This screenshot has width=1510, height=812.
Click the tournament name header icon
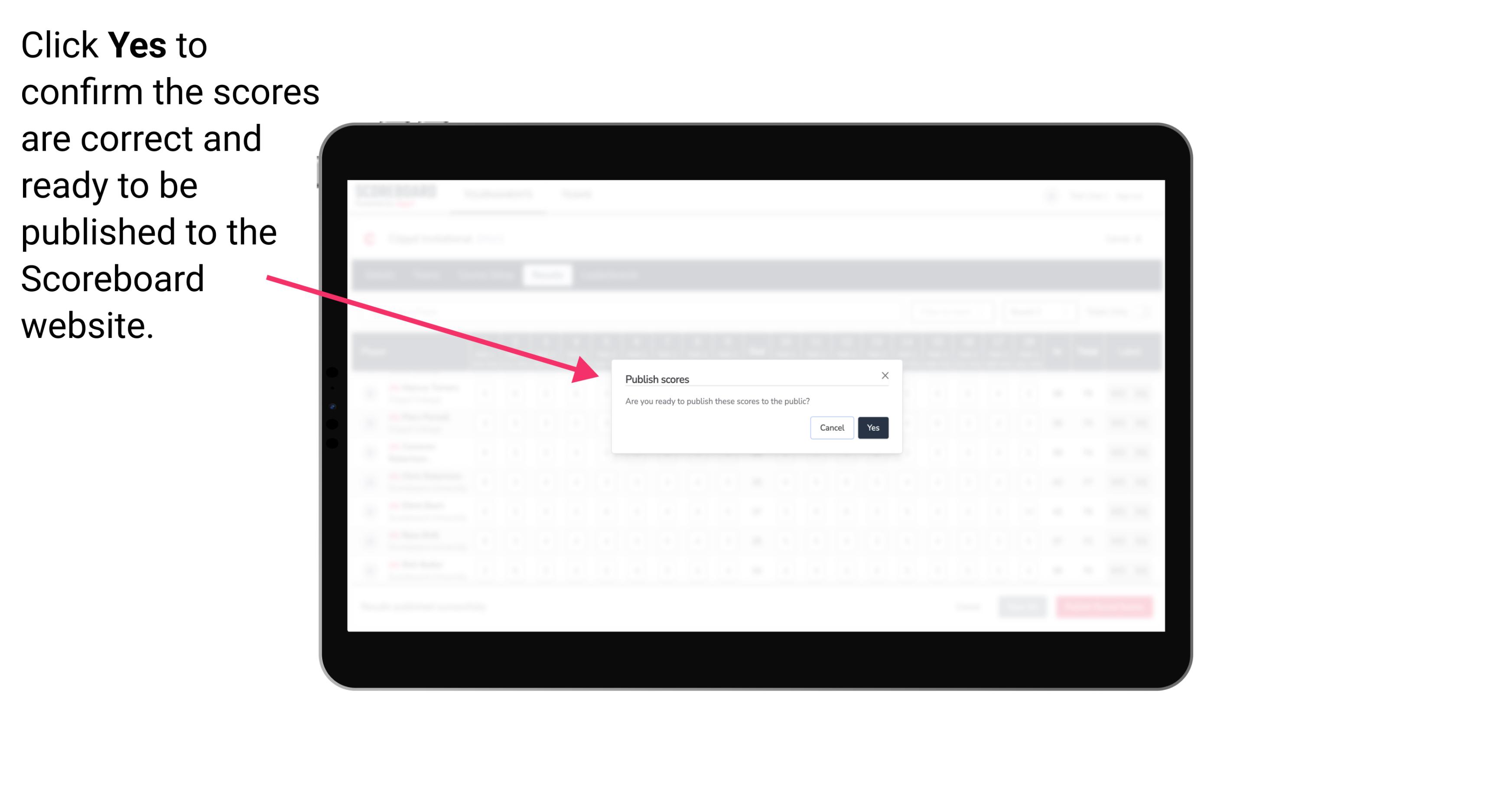[x=371, y=238]
